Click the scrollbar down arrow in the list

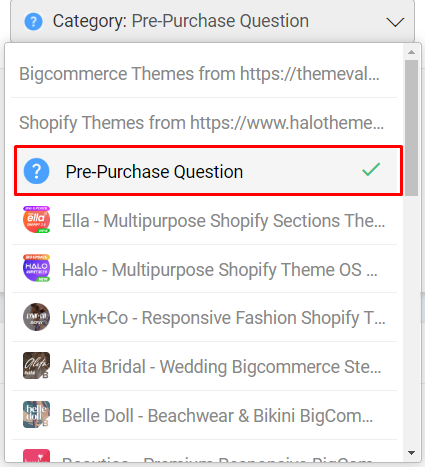click(411, 453)
